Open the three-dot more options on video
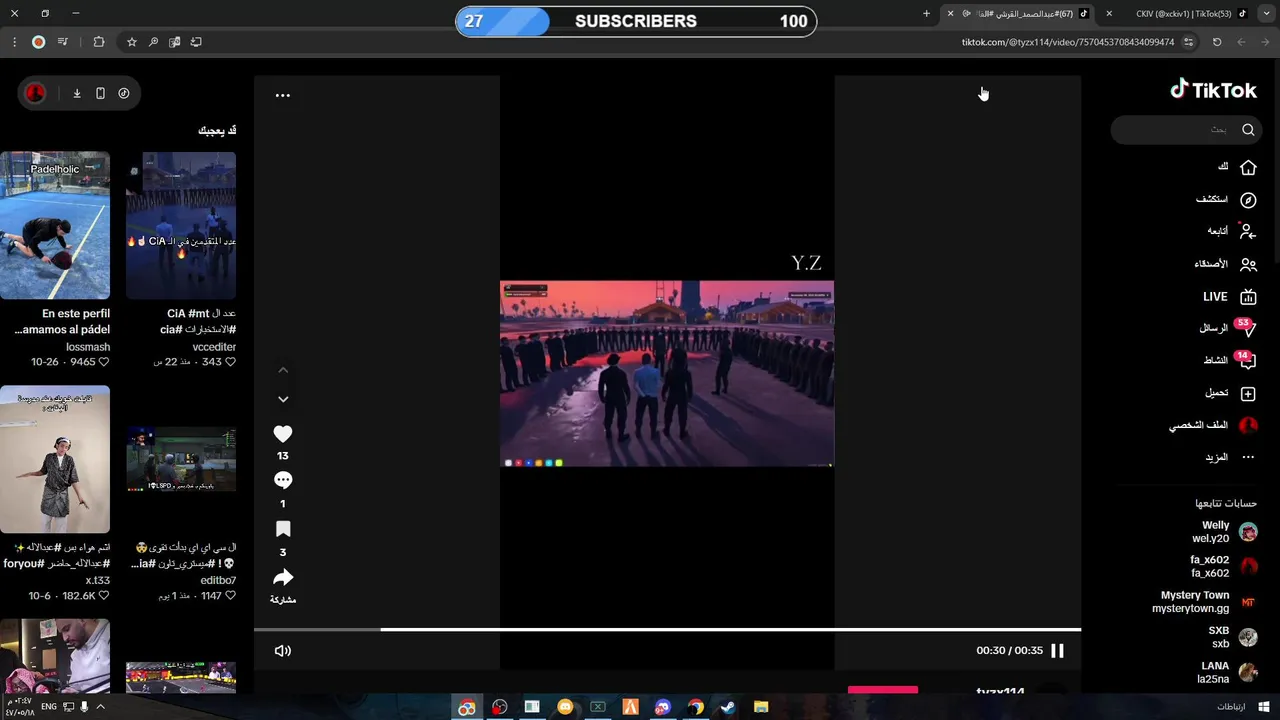This screenshot has width=1280, height=720. click(x=283, y=95)
